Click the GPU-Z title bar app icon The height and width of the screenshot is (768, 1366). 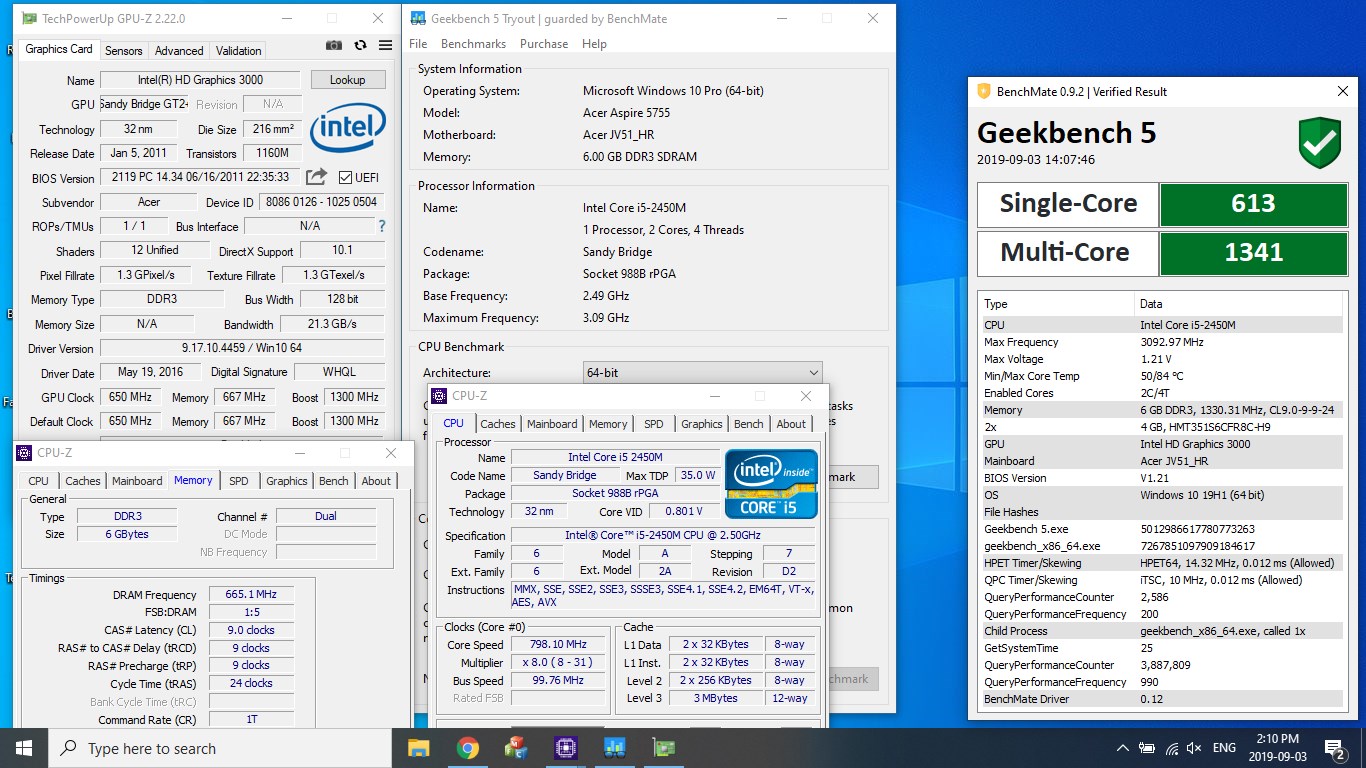[30, 18]
